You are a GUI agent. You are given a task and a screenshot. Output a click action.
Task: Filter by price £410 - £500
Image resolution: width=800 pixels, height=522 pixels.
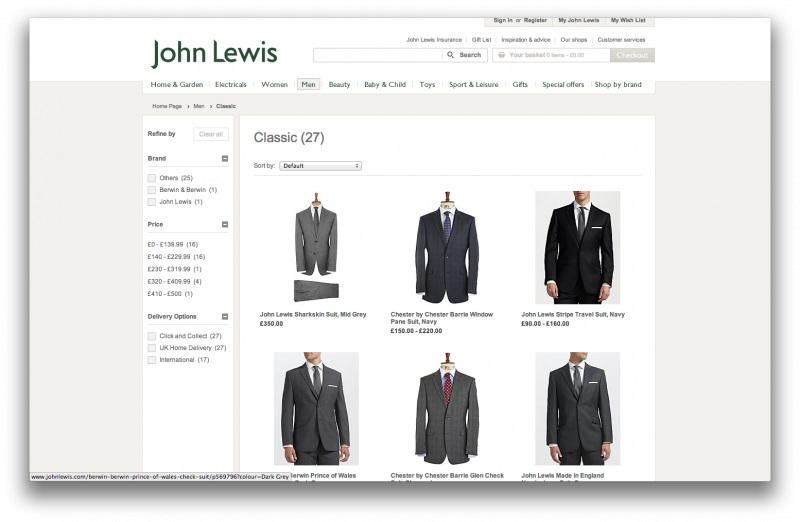click(170, 293)
